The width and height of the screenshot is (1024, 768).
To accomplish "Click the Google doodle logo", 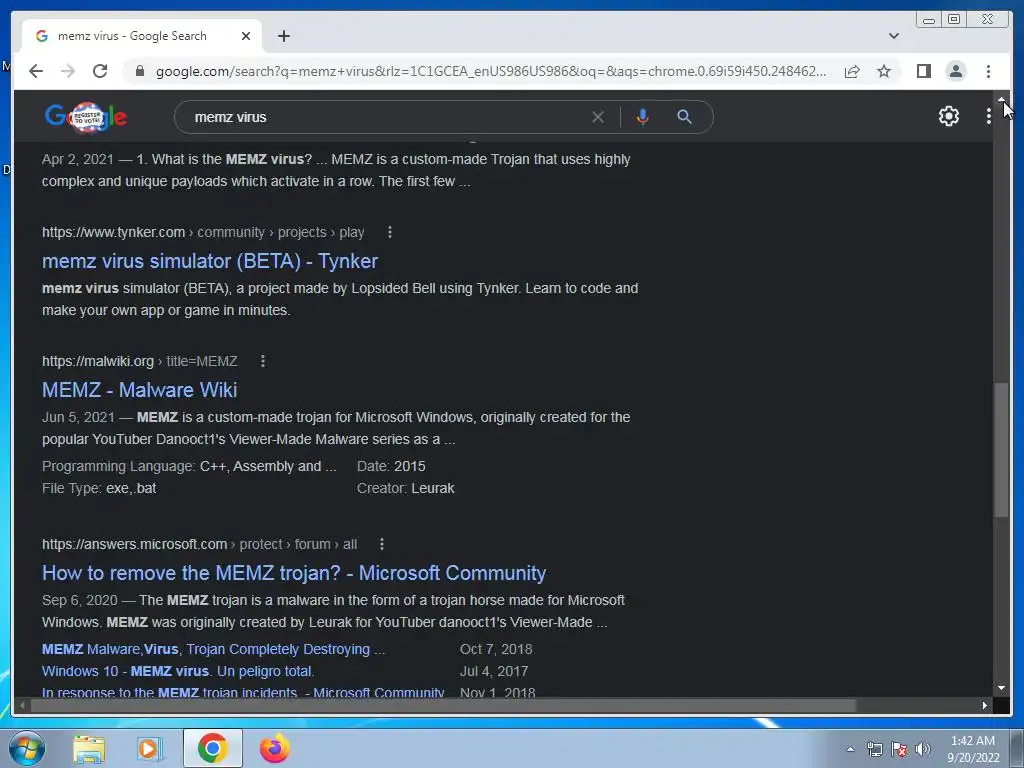I will tap(86, 118).
